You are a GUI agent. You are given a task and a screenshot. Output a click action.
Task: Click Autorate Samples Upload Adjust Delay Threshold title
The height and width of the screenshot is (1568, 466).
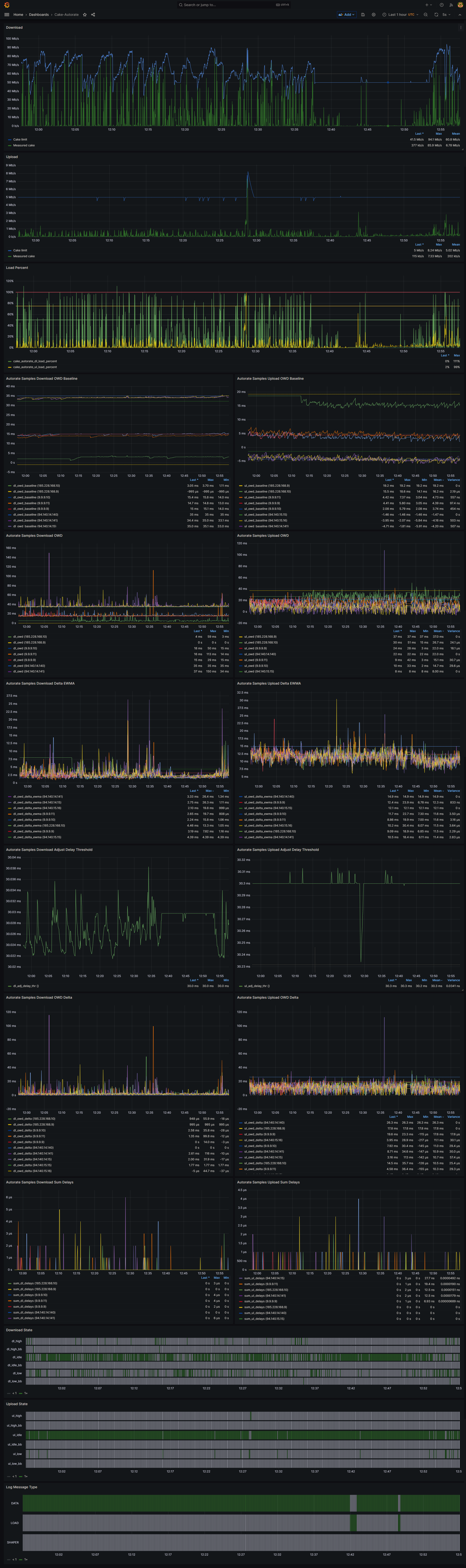[x=278, y=850]
